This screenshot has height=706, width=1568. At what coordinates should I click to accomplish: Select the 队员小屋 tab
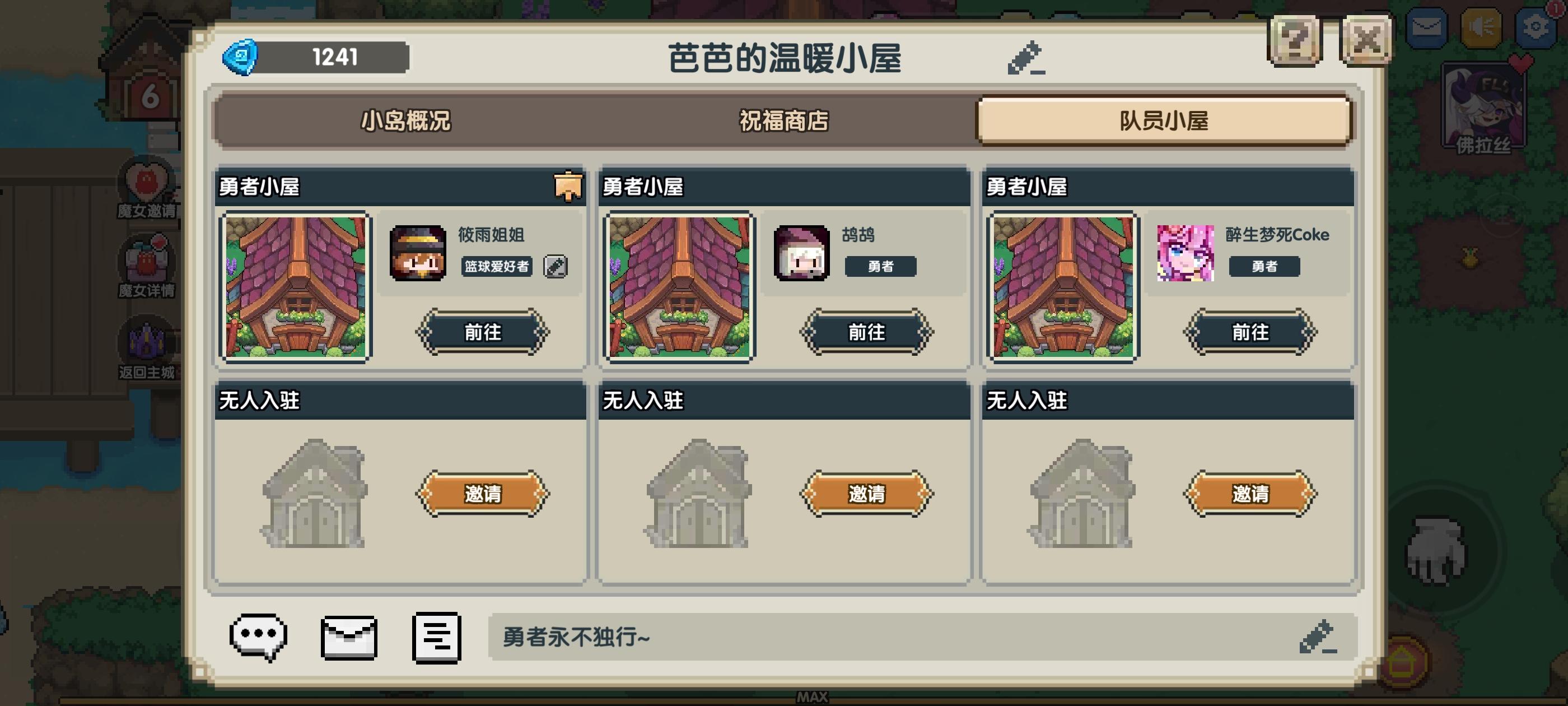[1163, 120]
